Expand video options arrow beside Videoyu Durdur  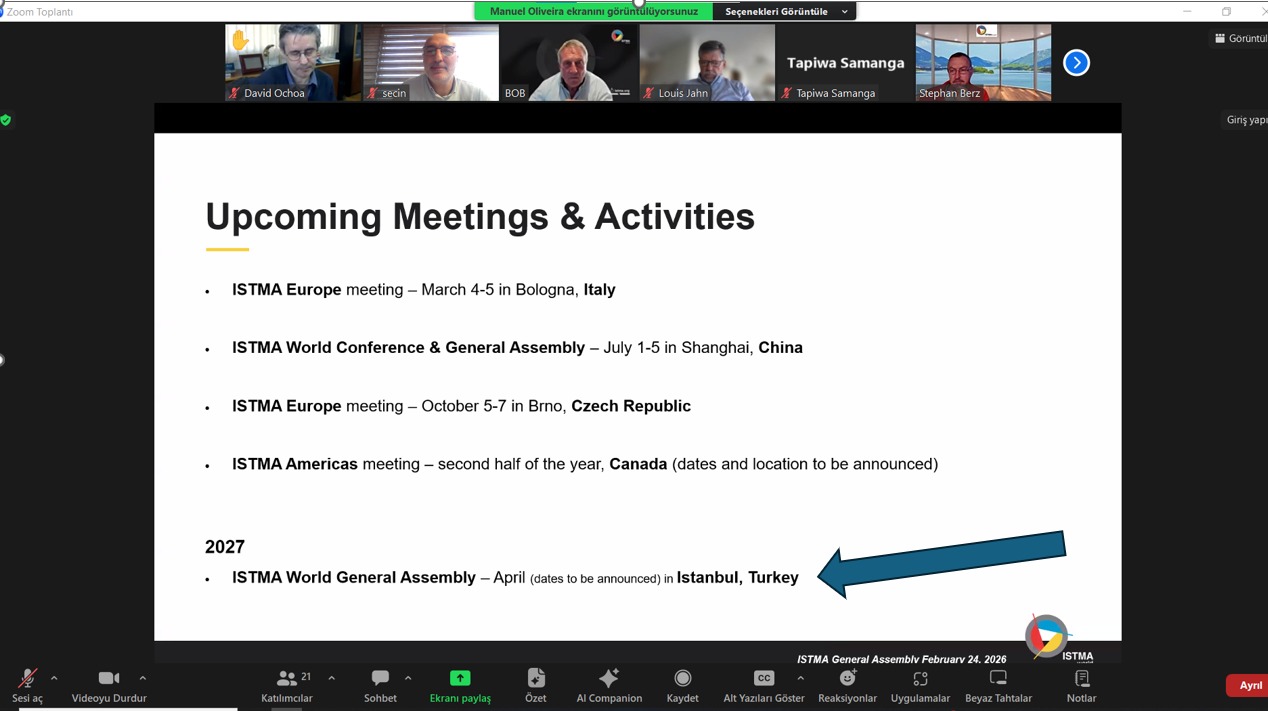pyautogui.click(x=142, y=678)
